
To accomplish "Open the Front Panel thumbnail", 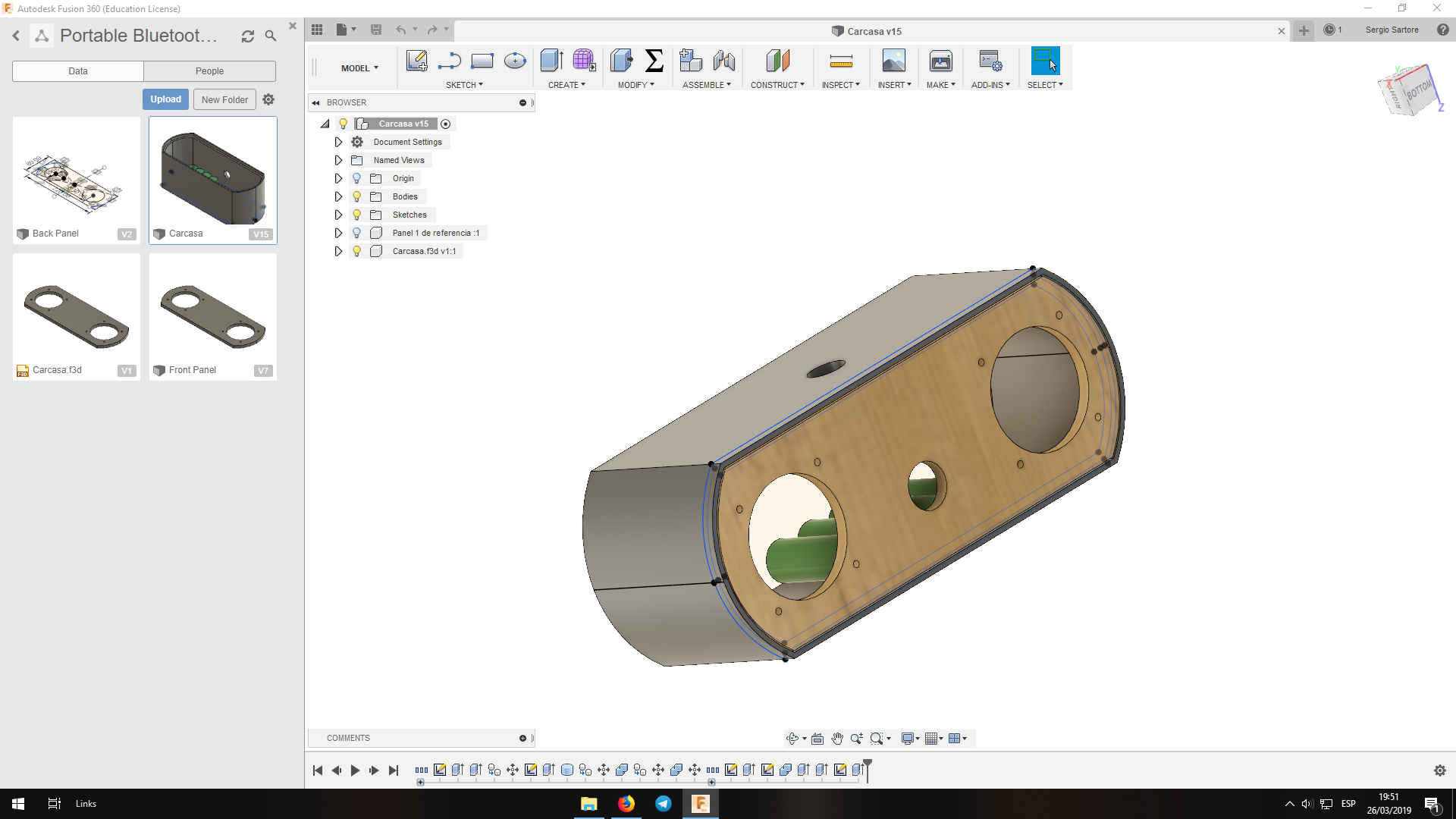I will [x=213, y=316].
